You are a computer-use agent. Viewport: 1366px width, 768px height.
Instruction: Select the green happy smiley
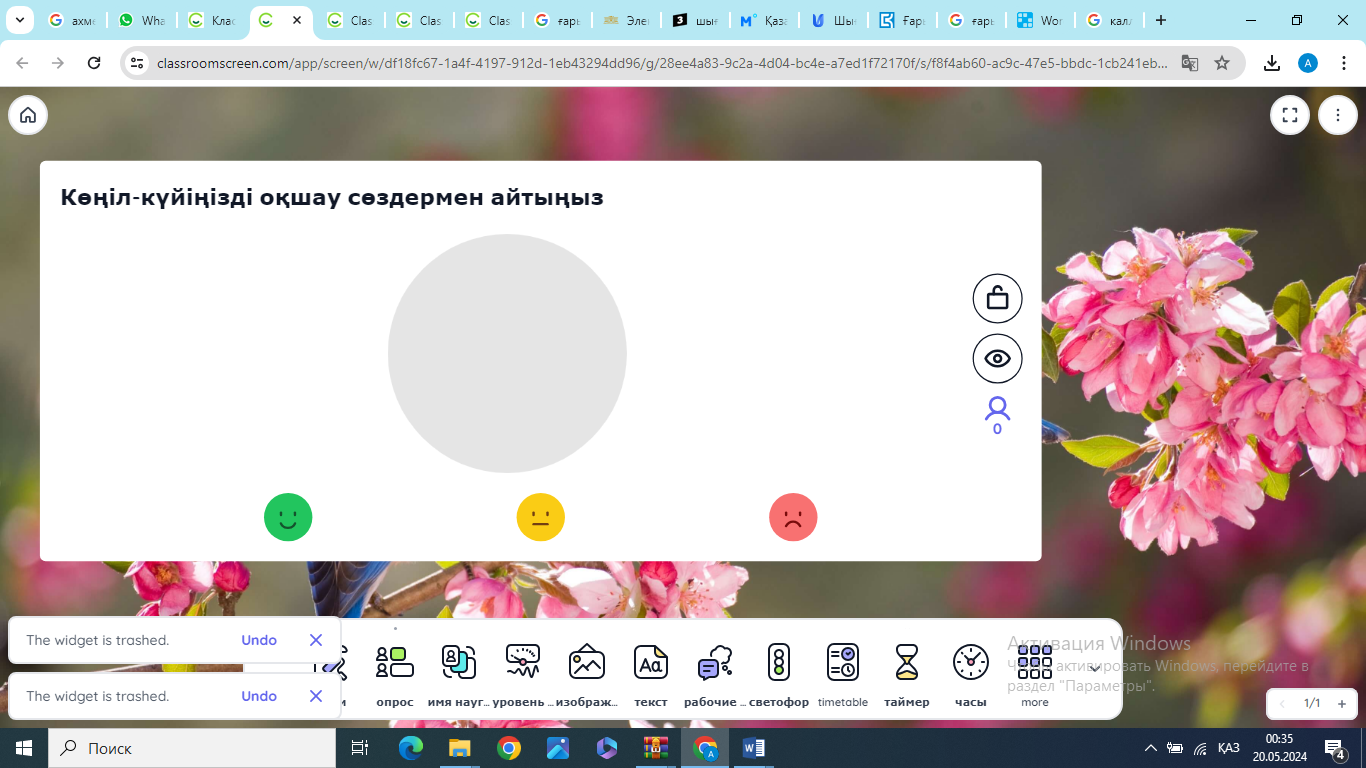click(x=288, y=518)
